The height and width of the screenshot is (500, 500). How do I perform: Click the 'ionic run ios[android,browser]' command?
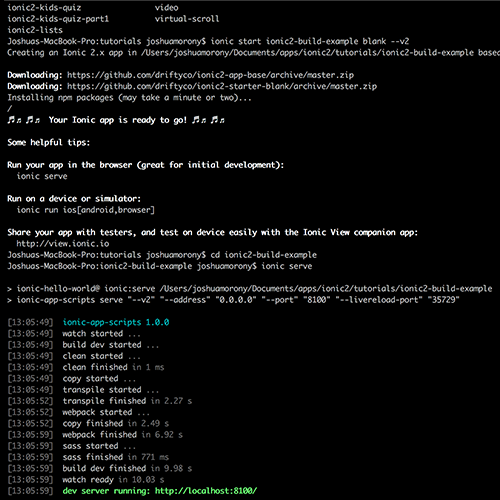(86, 210)
